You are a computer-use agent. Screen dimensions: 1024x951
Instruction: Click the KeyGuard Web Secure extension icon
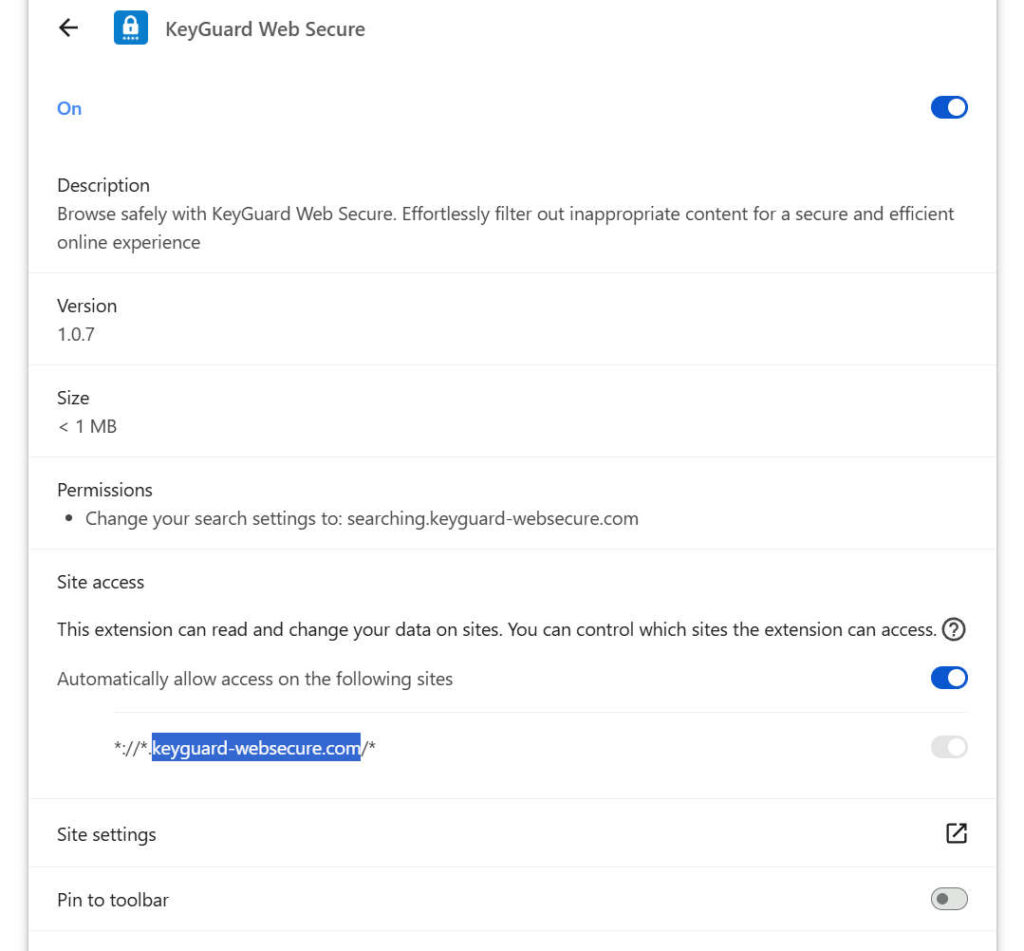130,28
